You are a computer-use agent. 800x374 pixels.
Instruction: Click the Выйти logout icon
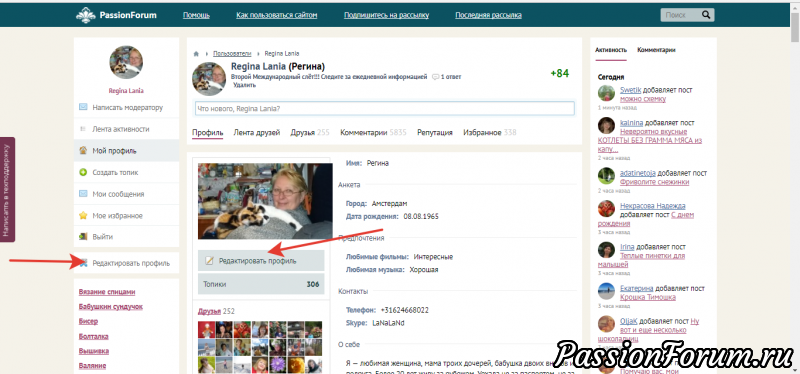click(83, 237)
